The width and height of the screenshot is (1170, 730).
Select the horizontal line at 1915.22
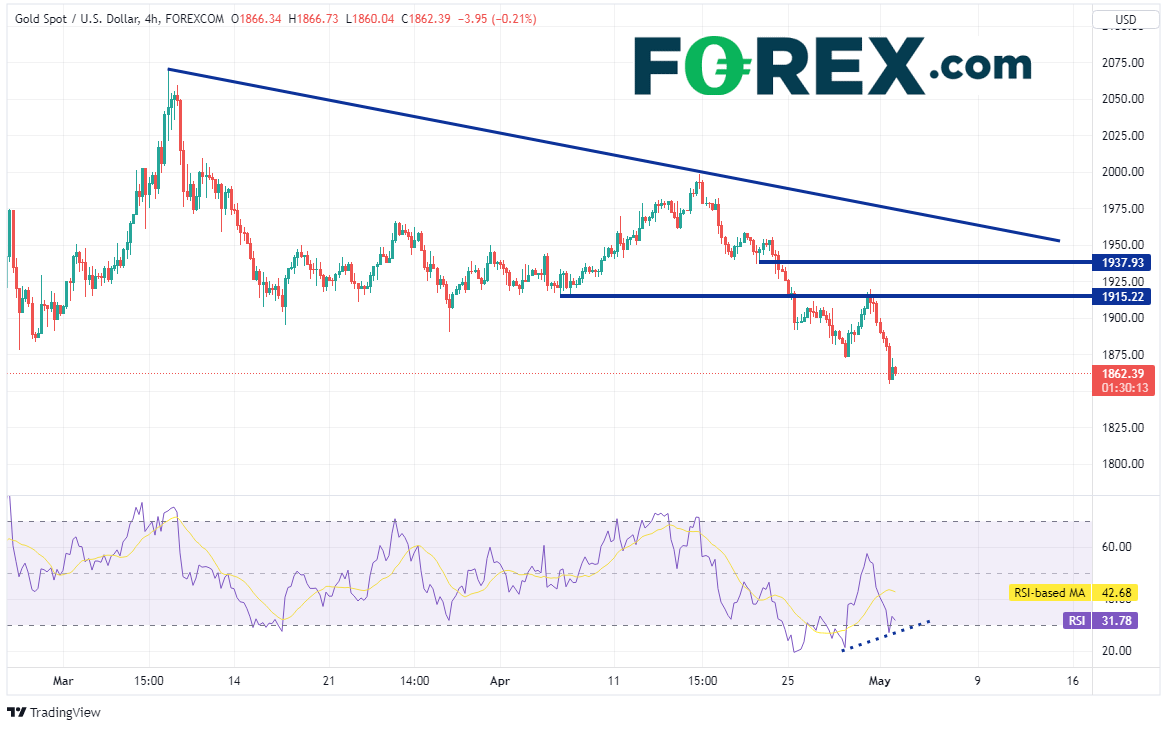tap(700, 296)
